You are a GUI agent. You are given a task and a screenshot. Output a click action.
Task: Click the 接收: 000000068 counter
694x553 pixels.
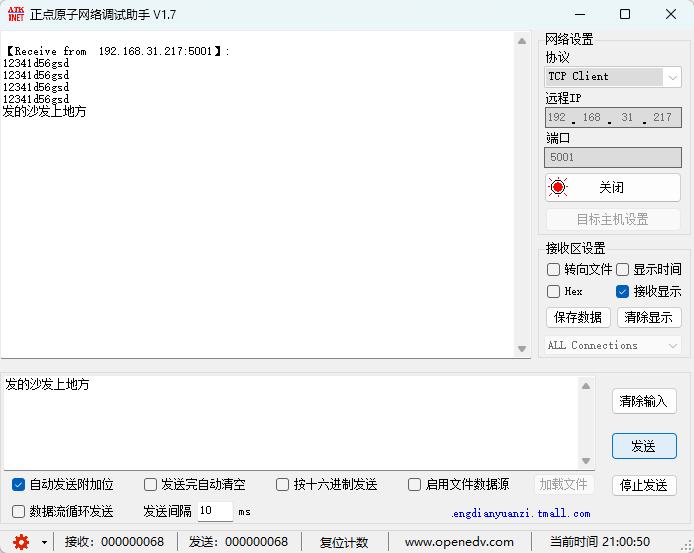click(114, 542)
